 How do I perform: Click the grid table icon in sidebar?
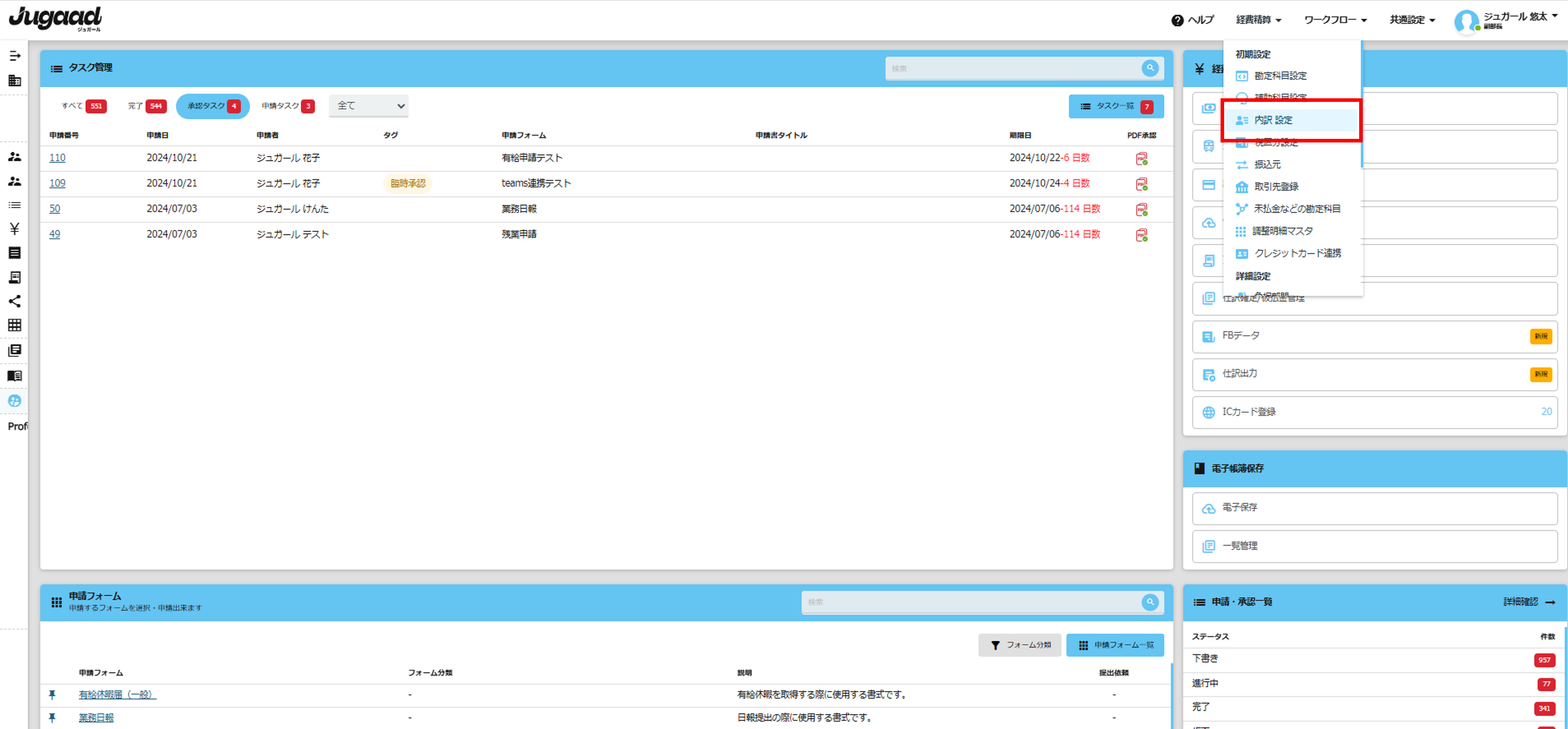pos(15,325)
